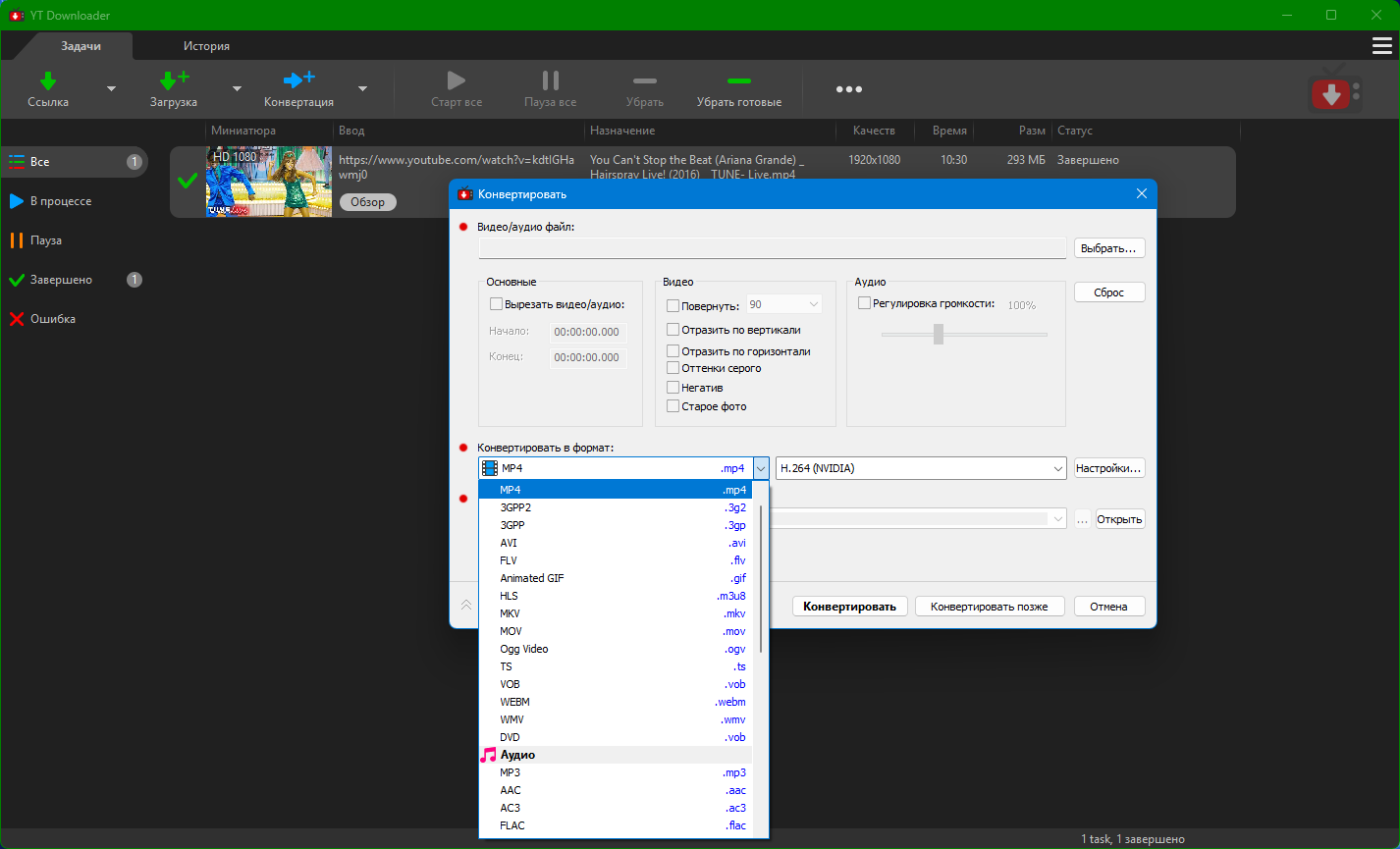Screen dimensions: 1400x849
Task: Expand the arrow next to Конвертация
Action: click(x=362, y=88)
